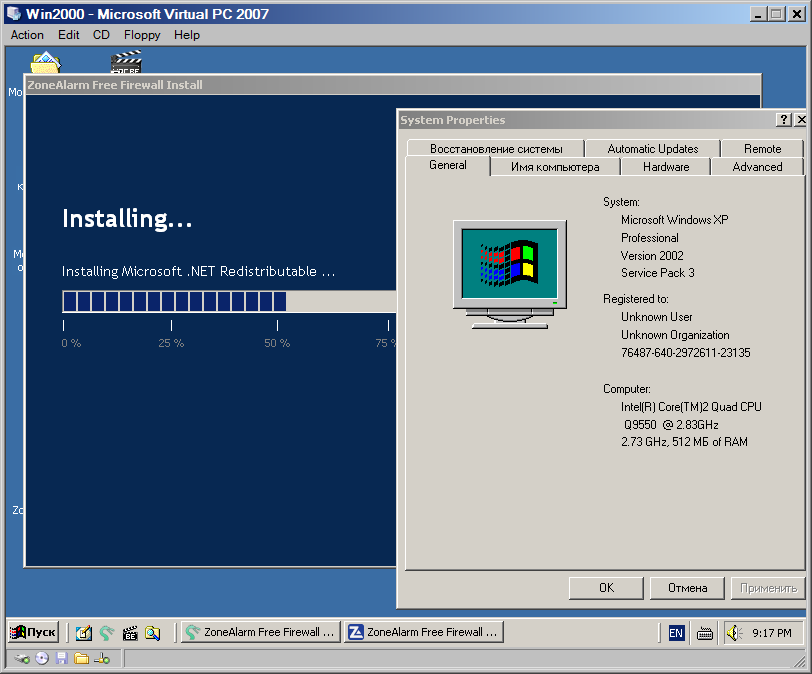Click the hard disk status bar icon
This screenshot has width=812, height=674.
[22, 658]
